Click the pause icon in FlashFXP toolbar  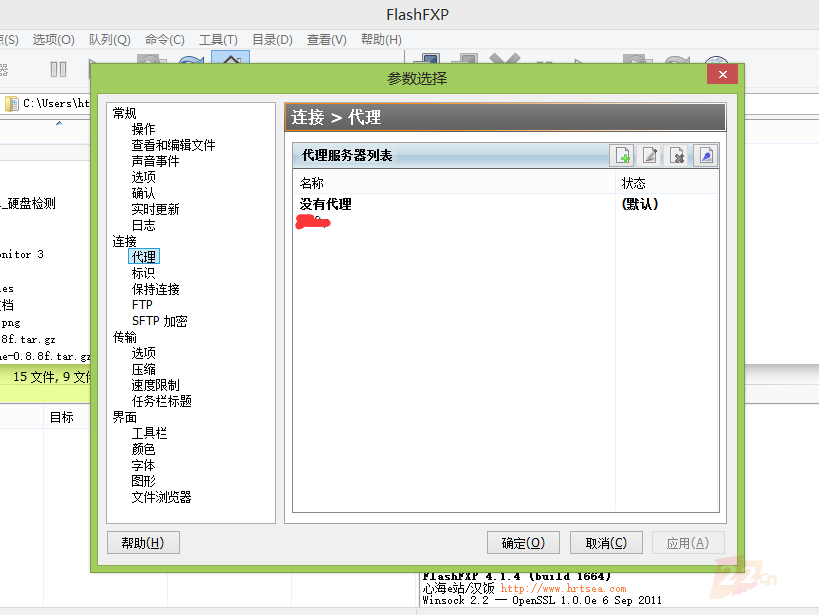click(x=58, y=69)
